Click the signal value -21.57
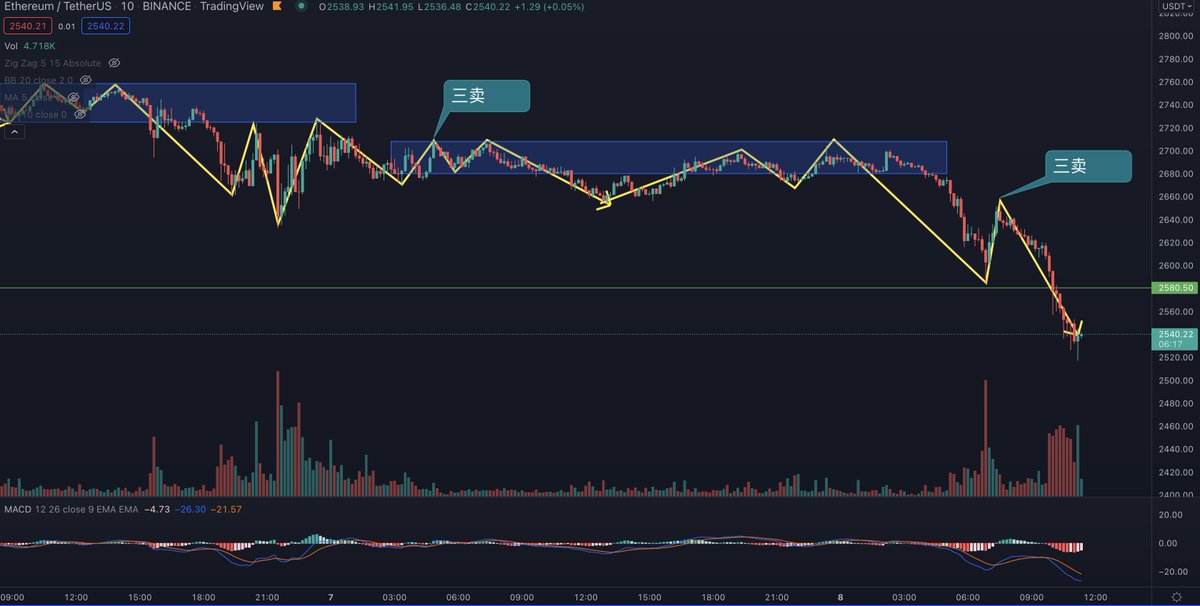Screen dimensions: 1200x606 point(226,509)
